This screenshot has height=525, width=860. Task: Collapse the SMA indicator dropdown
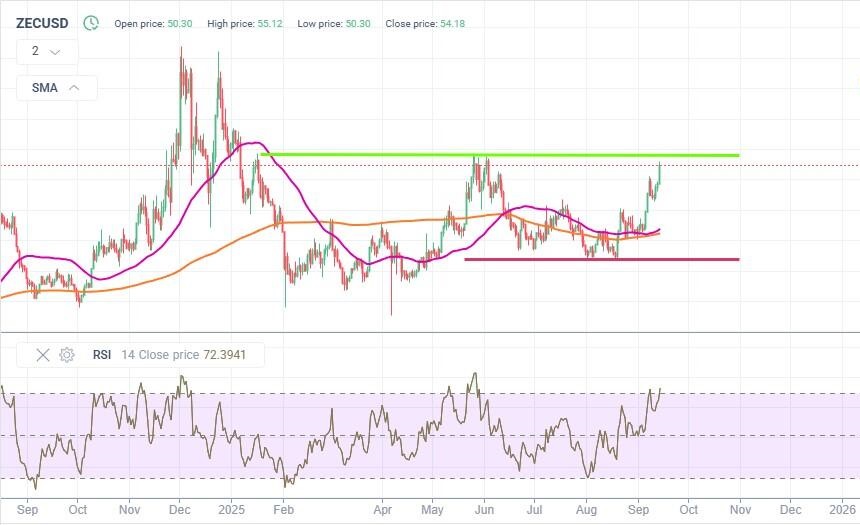coord(57,88)
